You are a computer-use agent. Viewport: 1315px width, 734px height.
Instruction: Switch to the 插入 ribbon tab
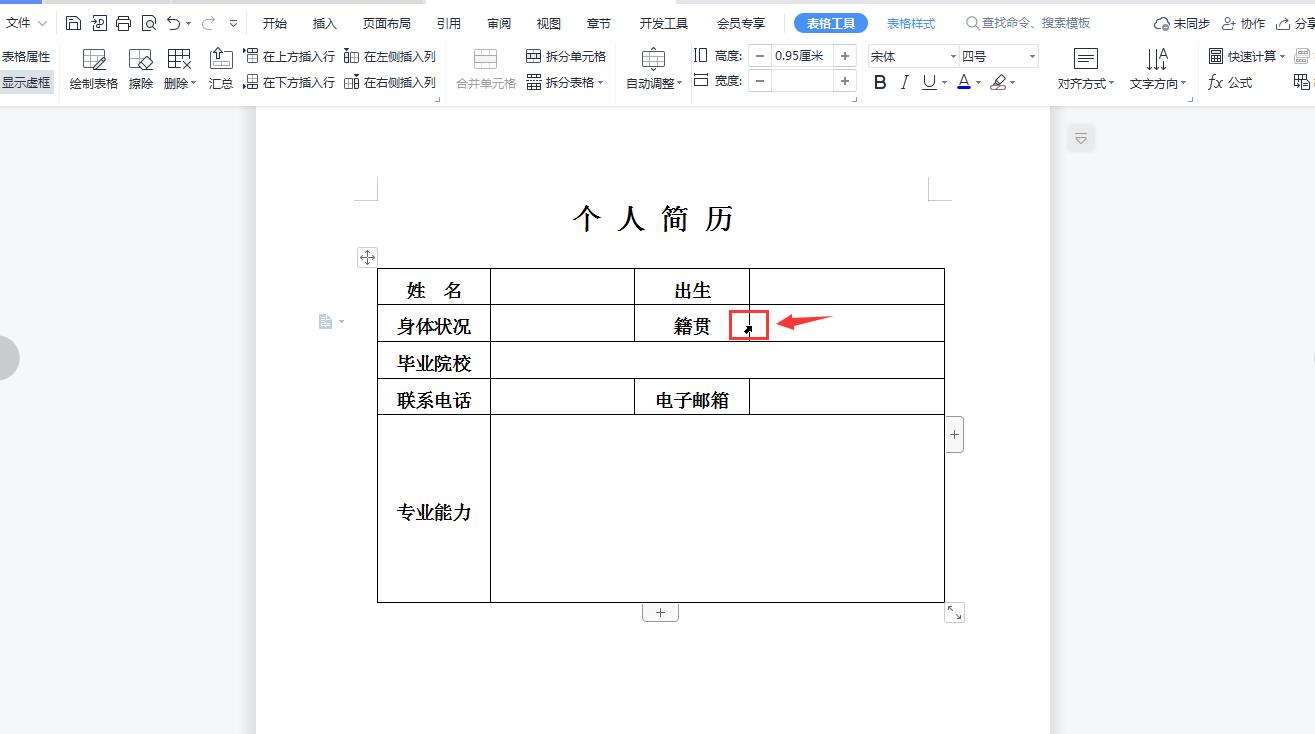coord(325,23)
